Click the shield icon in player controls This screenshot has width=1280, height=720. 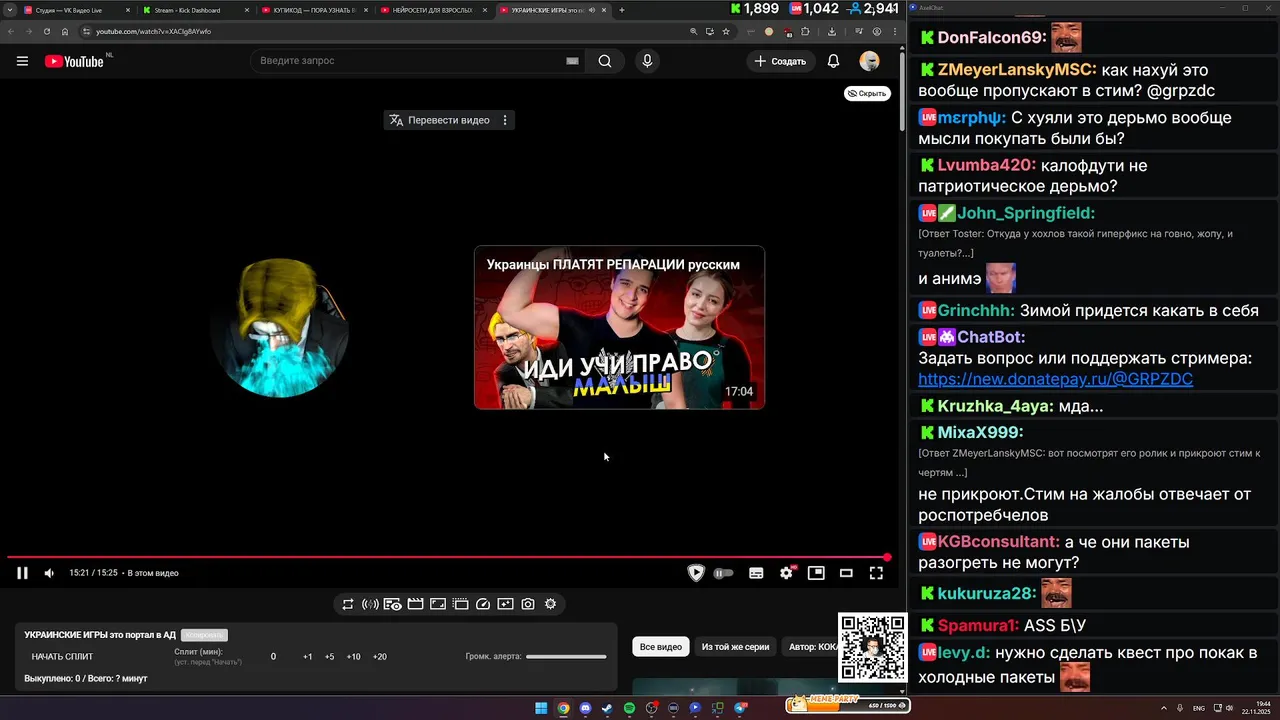pyautogui.click(x=696, y=573)
